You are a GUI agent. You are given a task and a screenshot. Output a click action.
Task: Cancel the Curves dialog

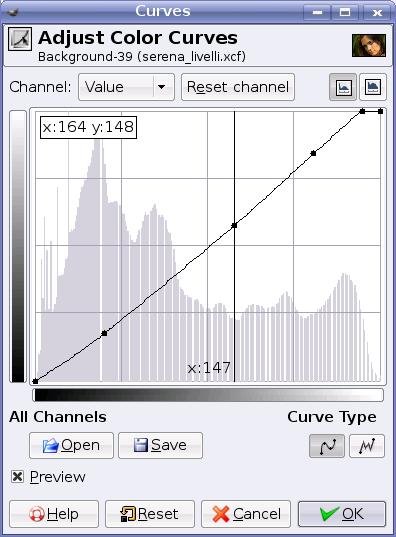tap(246, 514)
